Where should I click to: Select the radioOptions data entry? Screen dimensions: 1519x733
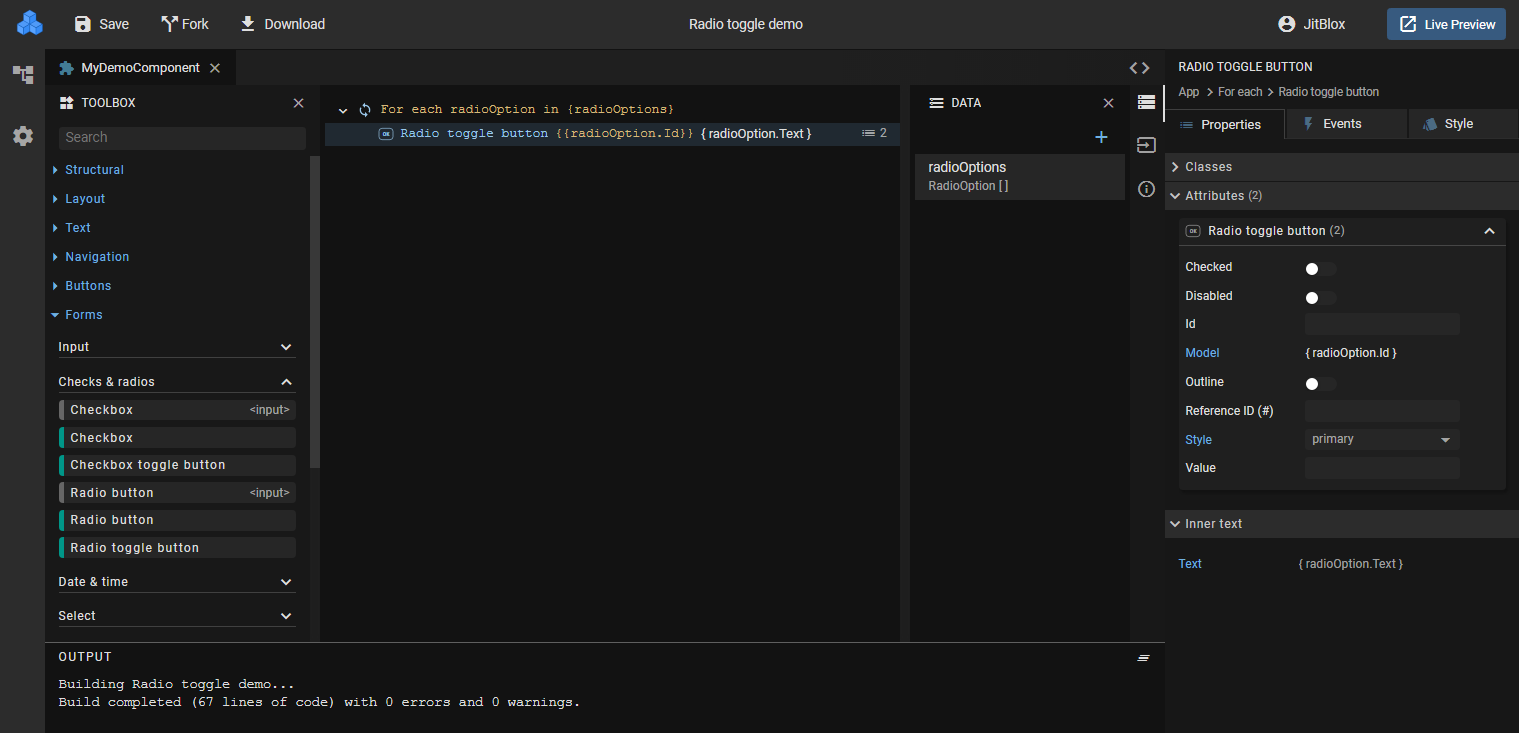point(1020,176)
